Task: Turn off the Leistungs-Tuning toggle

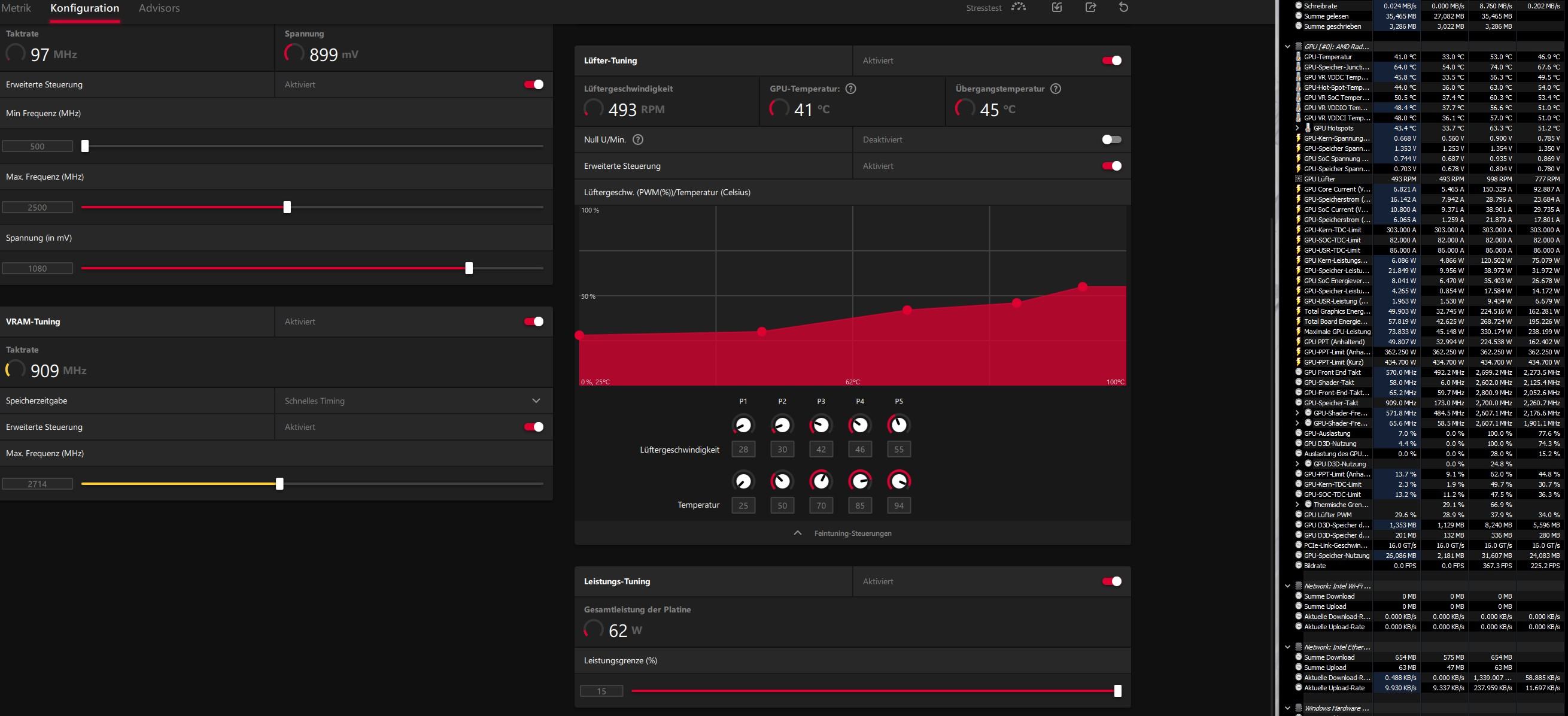Action: click(x=1111, y=581)
